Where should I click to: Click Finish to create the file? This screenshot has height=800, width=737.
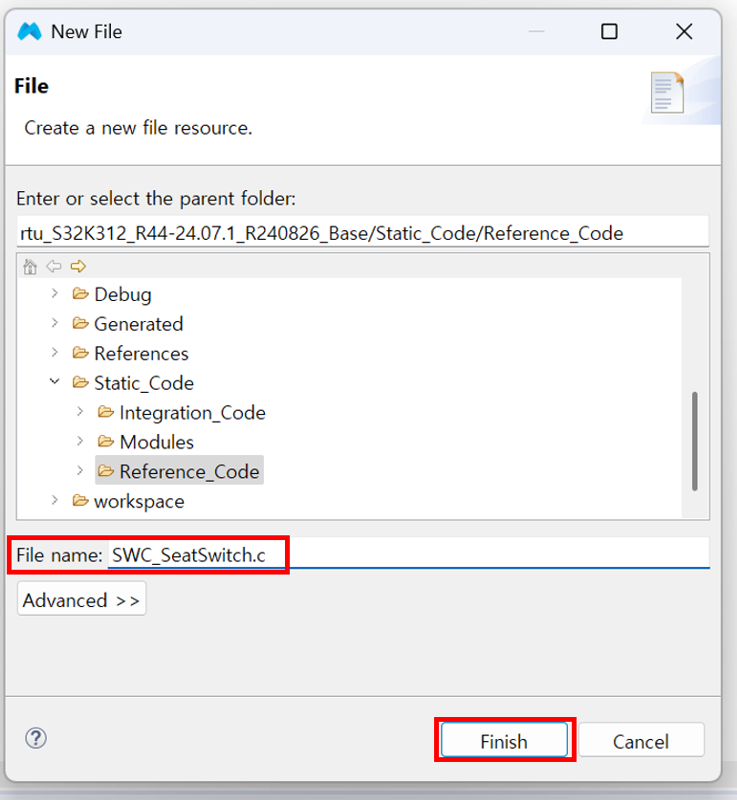click(504, 741)
